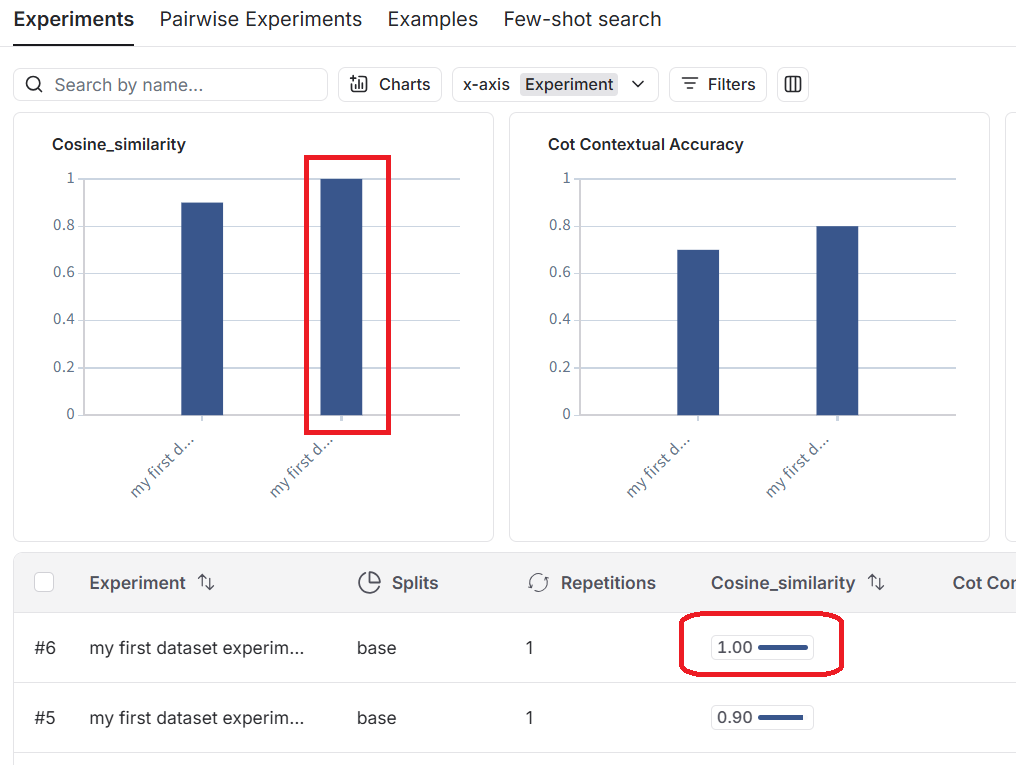Image resolution: width=1016 pixels, height=765 pixels.
Task: Expand the x-axis chevron arrow
Action: click(639, 85)
